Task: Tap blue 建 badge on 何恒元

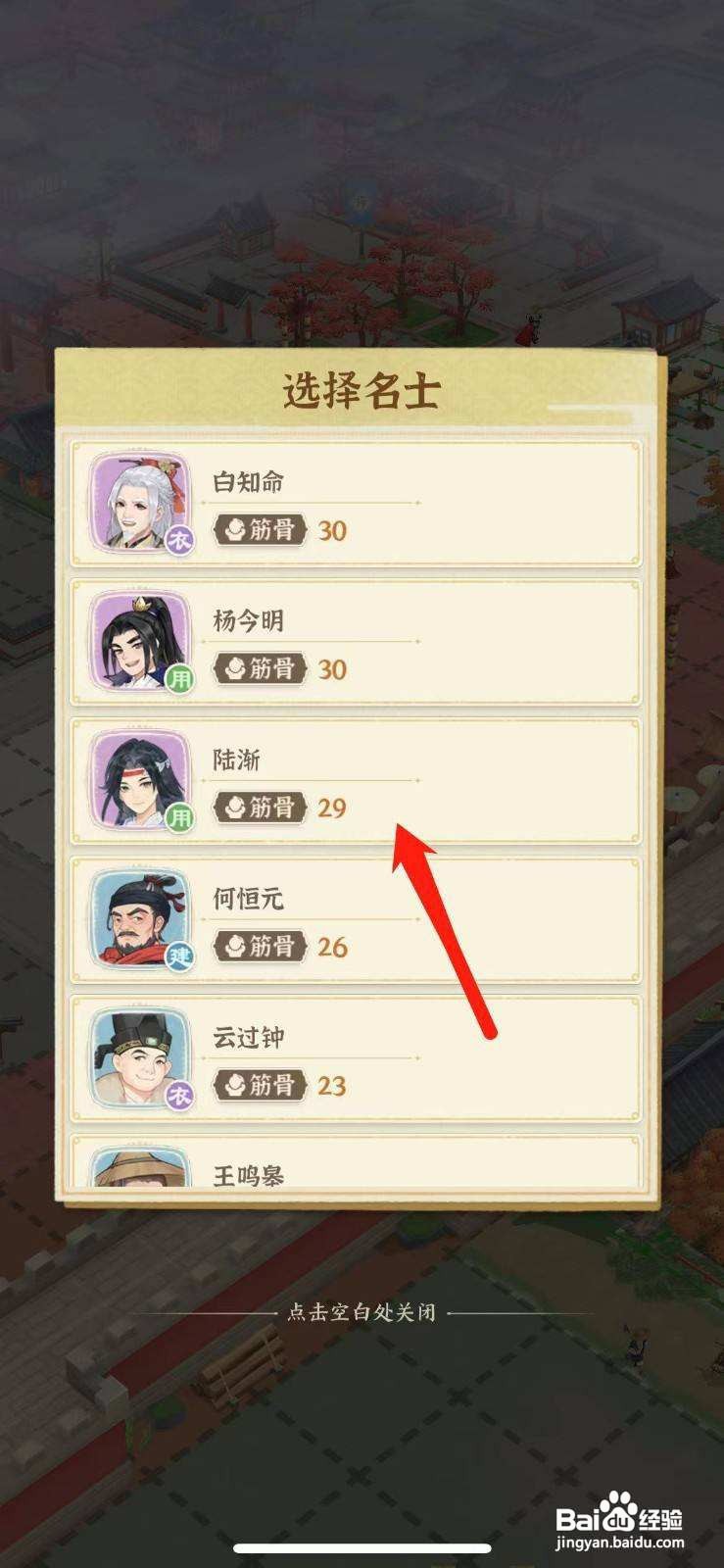Action: [179, 956]
